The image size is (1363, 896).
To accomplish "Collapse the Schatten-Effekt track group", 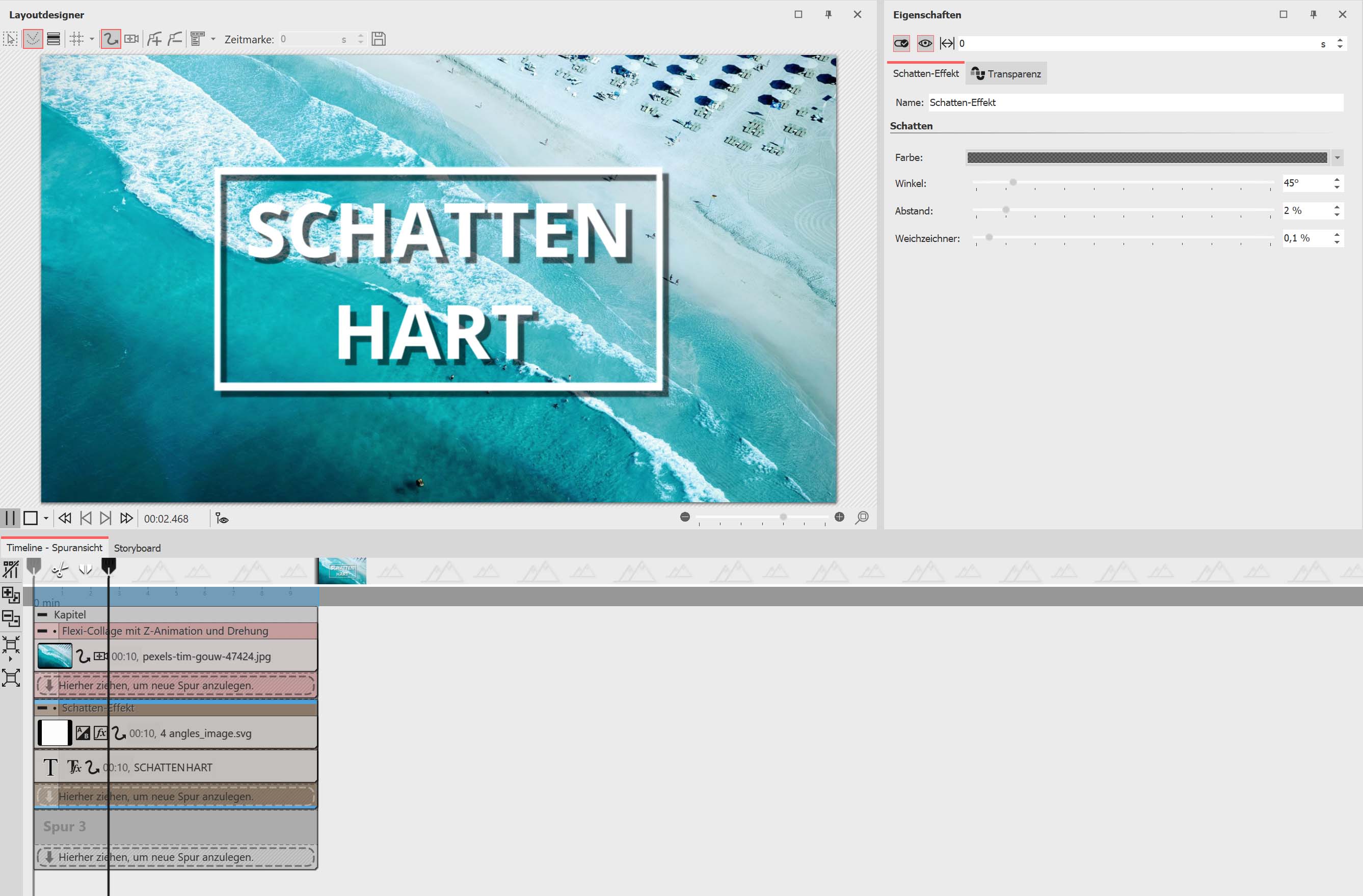I will (x=42, y=708).
